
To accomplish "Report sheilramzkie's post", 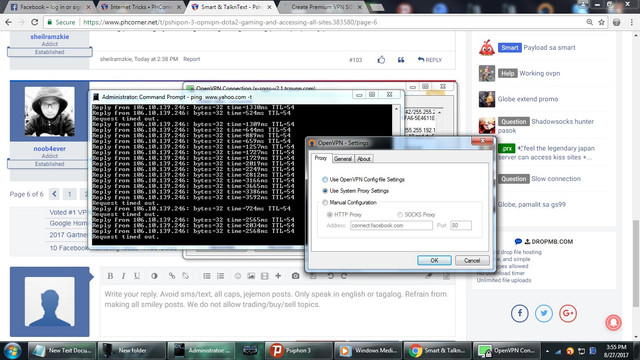I will point(191,59).
